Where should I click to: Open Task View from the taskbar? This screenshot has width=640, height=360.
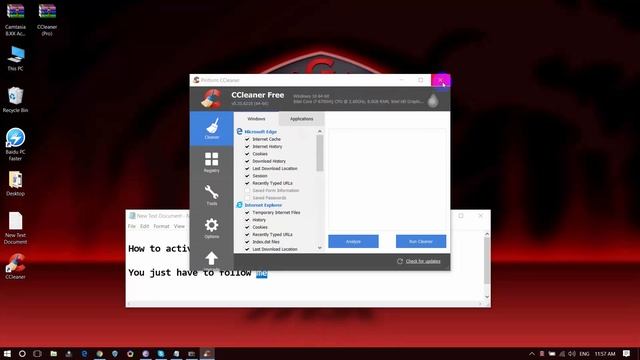click(38, 353)
